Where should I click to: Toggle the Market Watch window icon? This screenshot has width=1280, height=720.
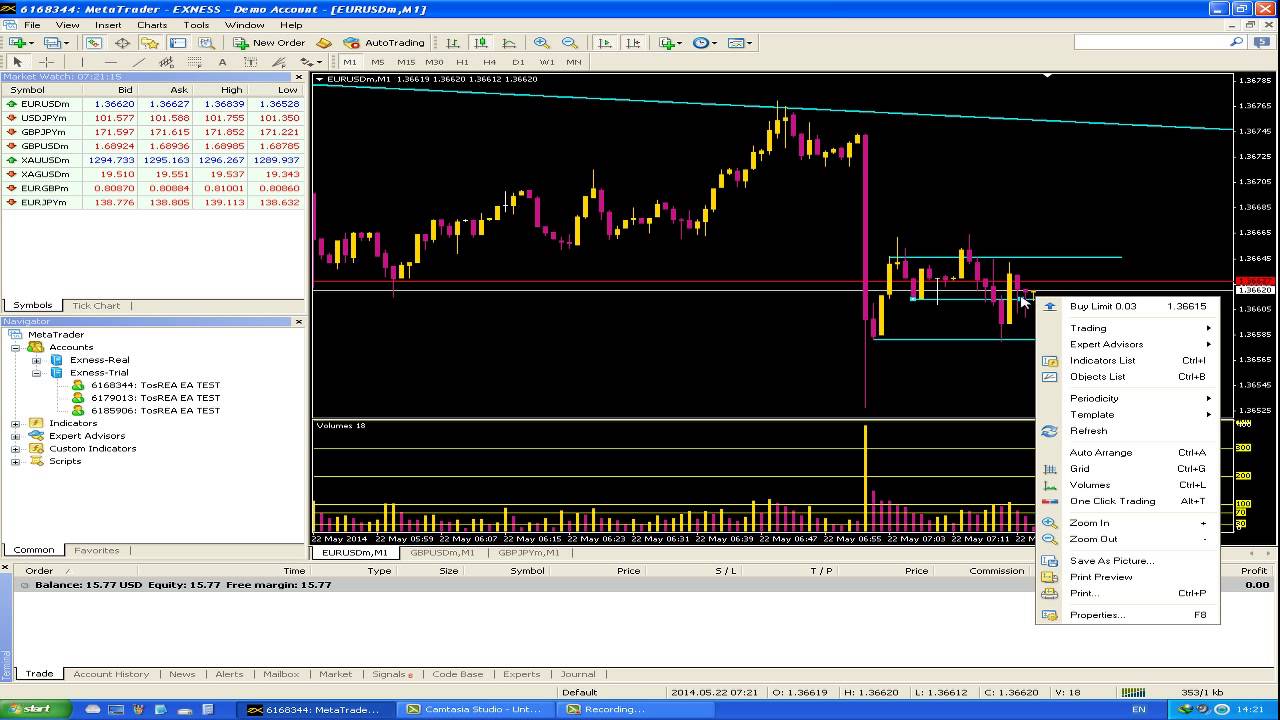[93, 43]
